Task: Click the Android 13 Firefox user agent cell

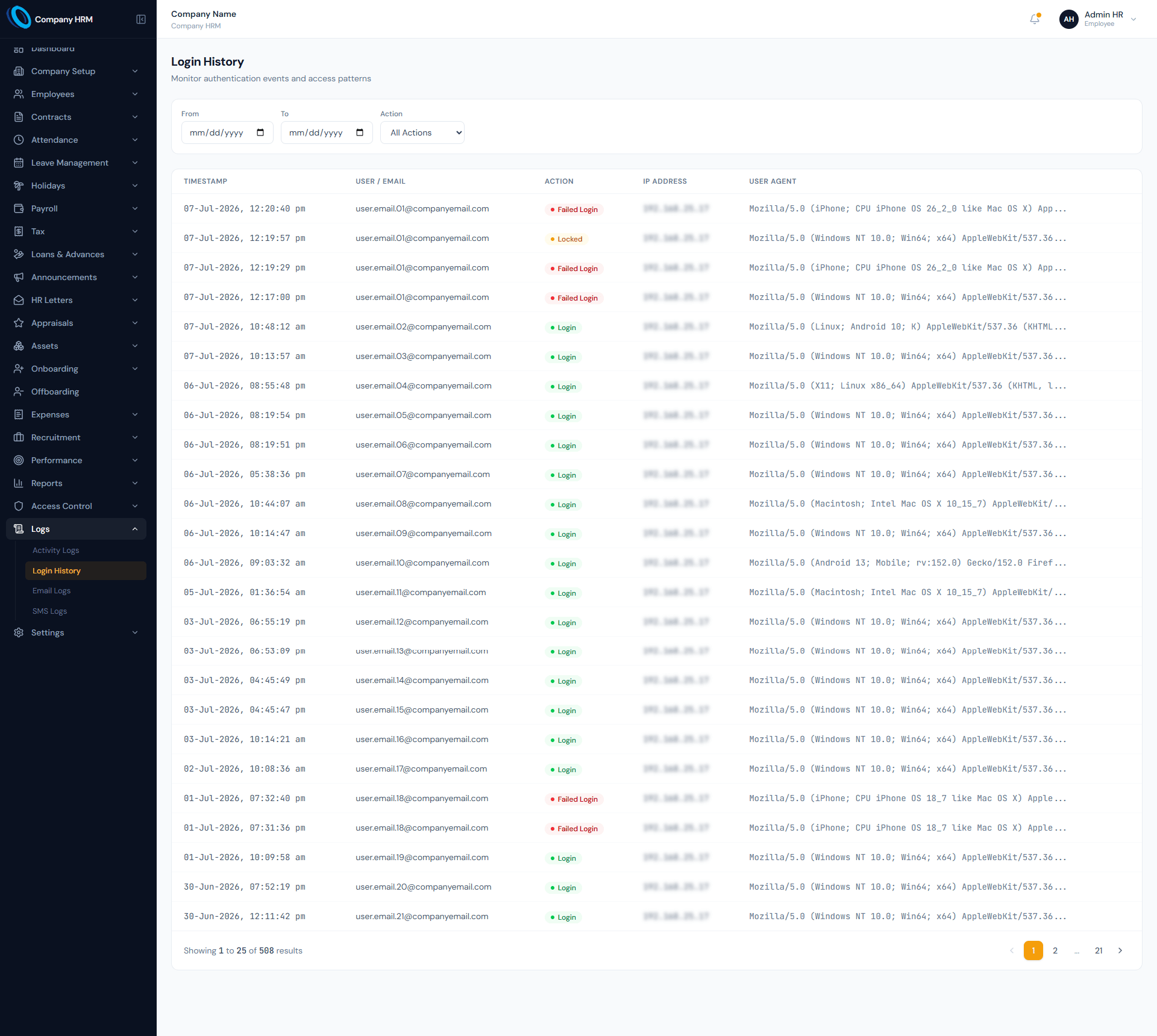Action: [x=908, y=563]
